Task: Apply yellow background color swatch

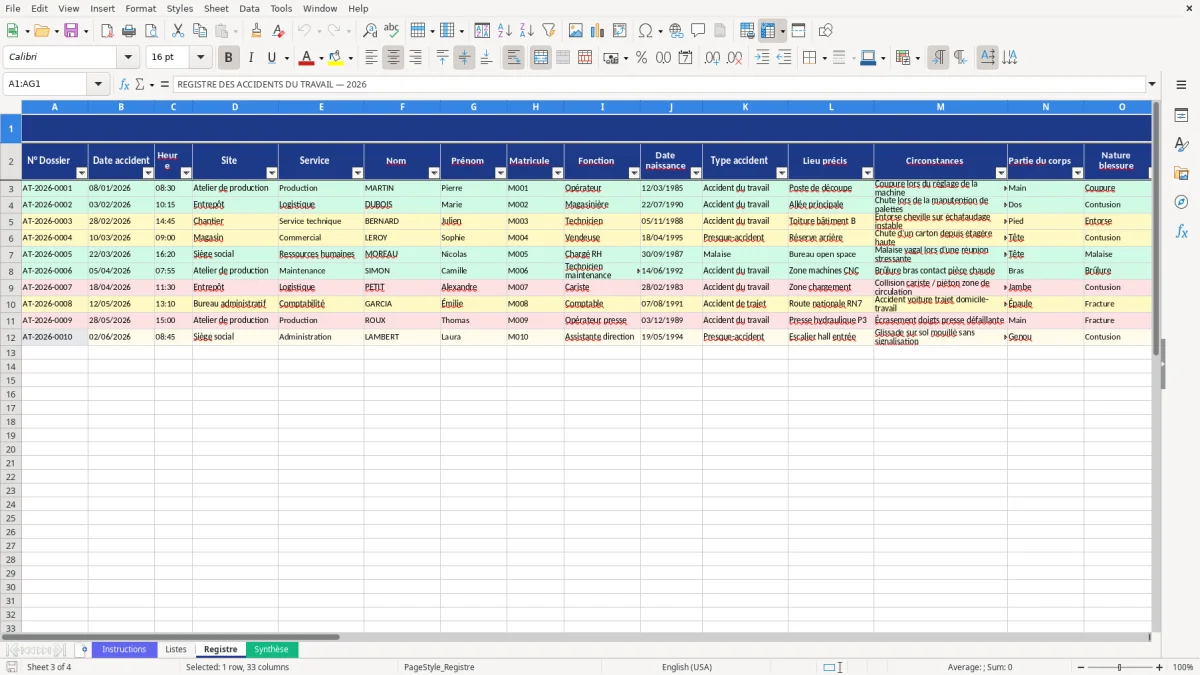Action: 336,58
